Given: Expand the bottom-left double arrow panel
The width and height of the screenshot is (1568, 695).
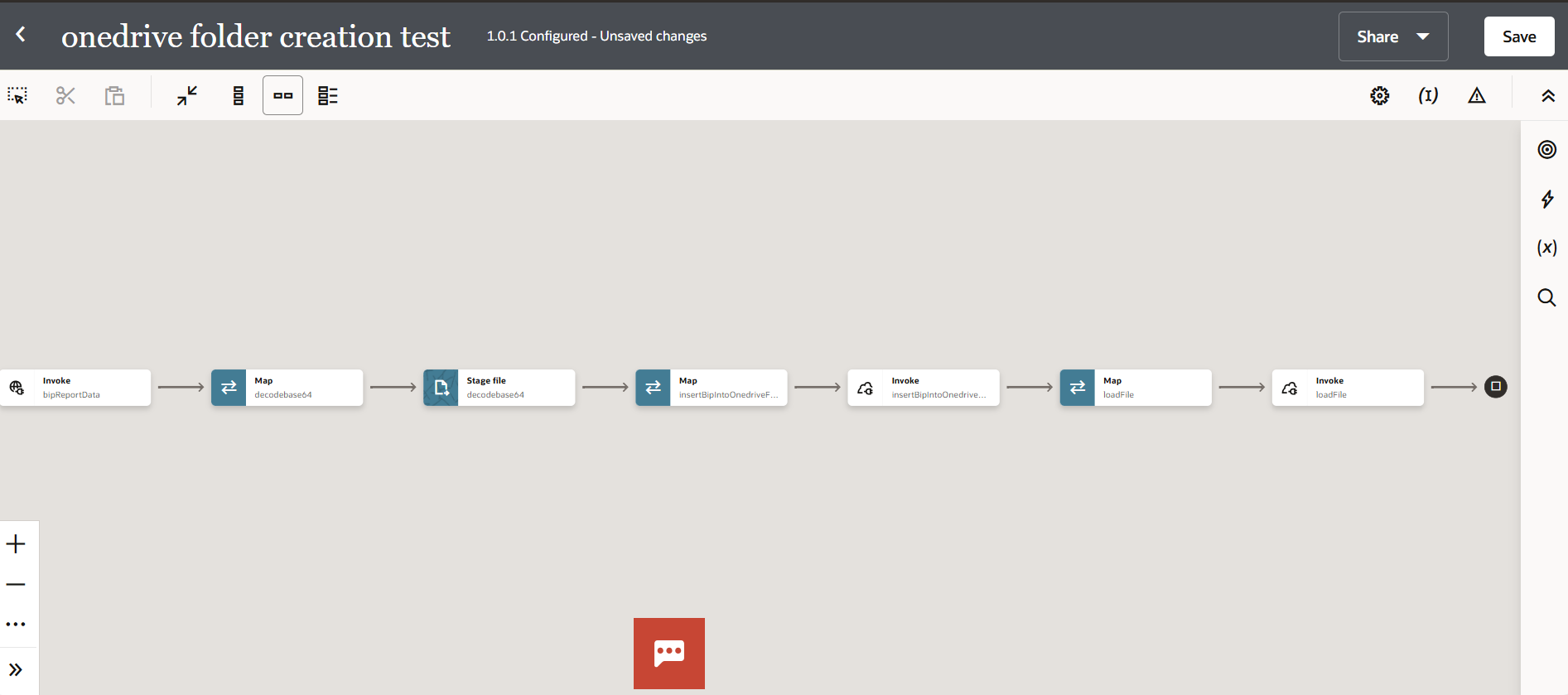Looking at the screenshot, I should coord(16,669).
